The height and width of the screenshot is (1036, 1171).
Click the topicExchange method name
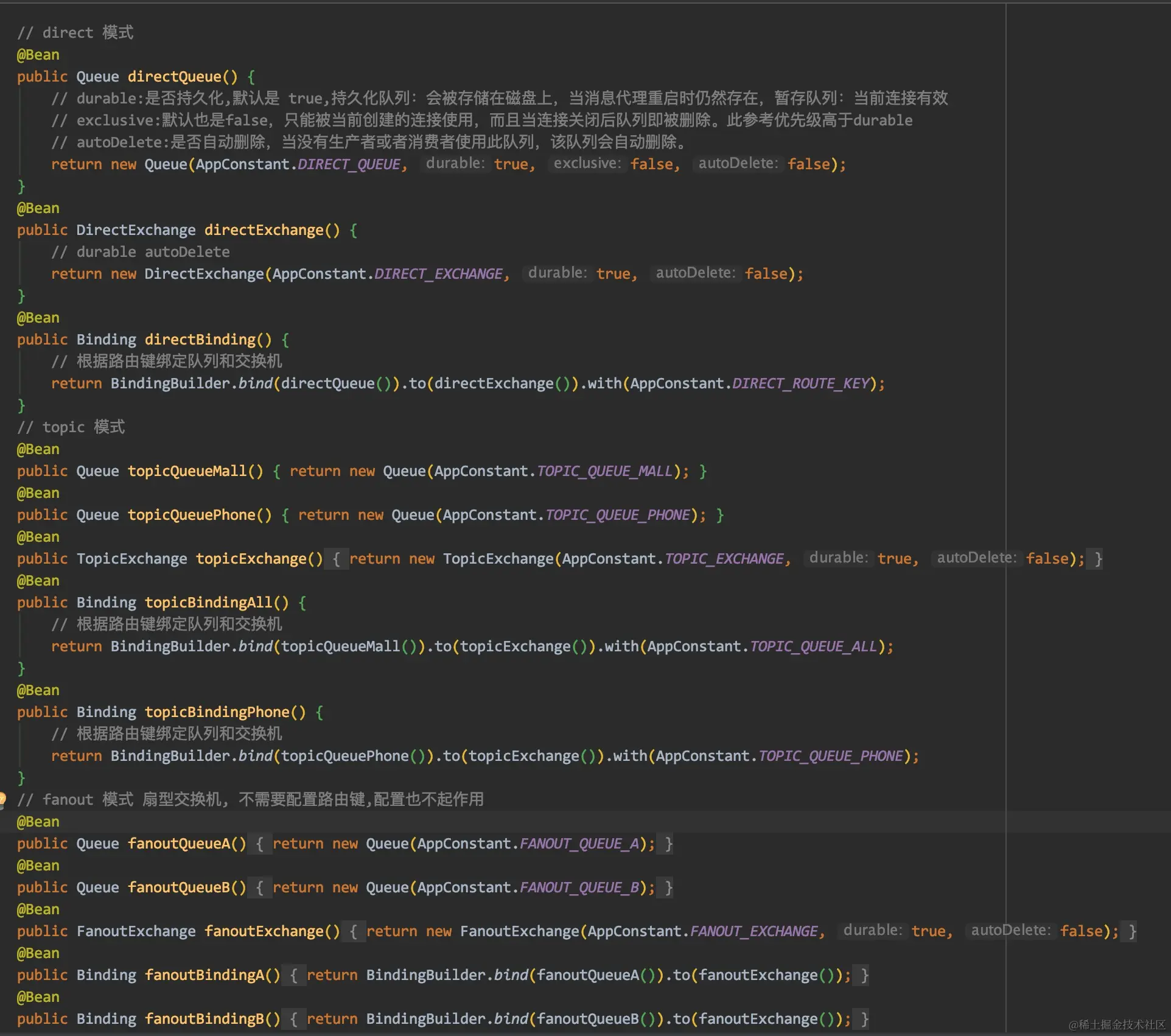point(256,558)
